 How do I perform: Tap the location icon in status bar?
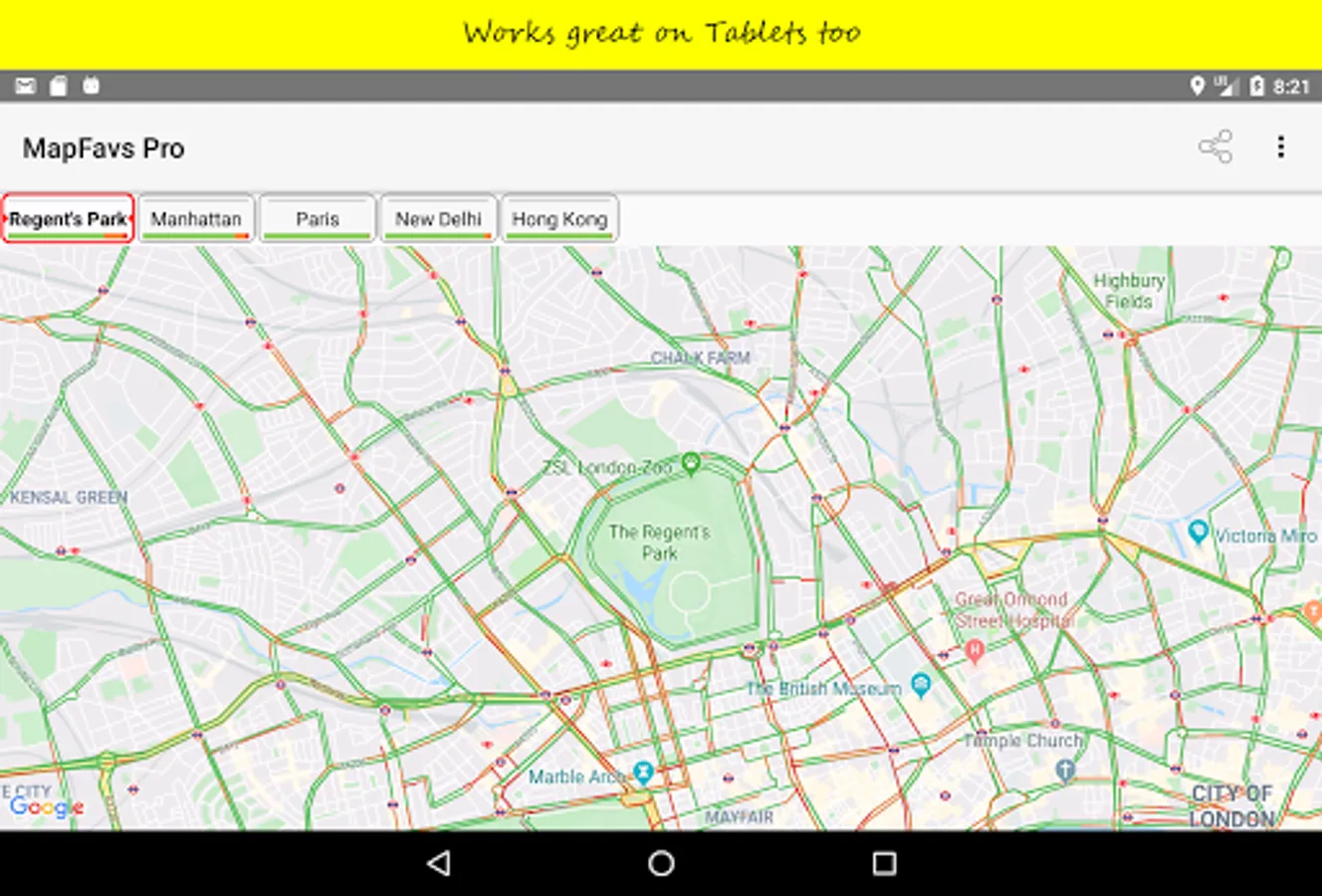1198,87
